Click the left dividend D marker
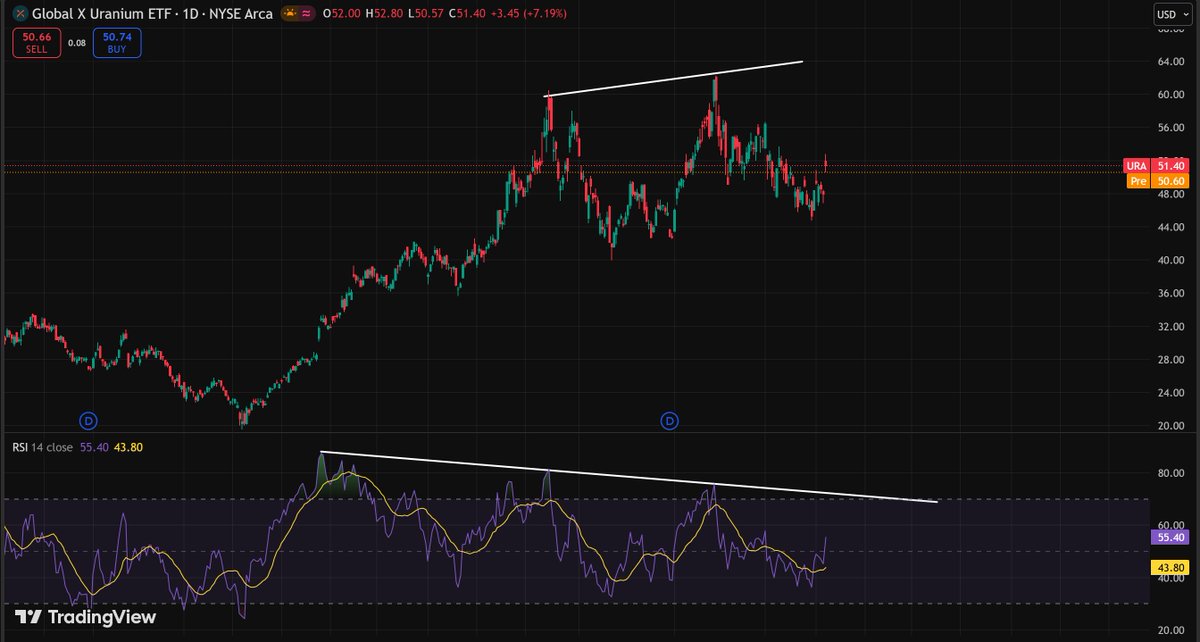Screen dimensions: 1200x642 (x=88, y=420)
